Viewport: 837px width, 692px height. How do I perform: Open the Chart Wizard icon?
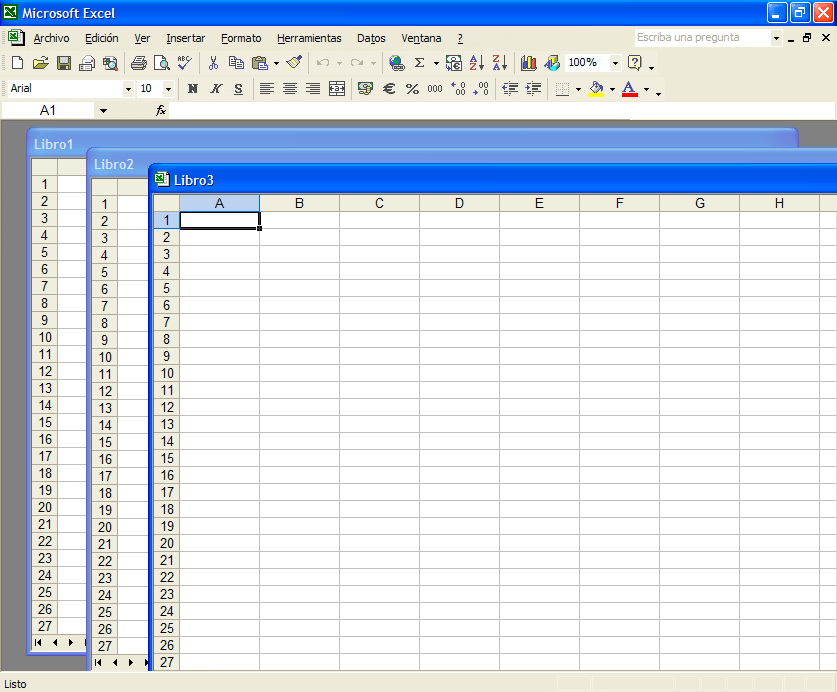pyautogui.click(x=528, y=63)
